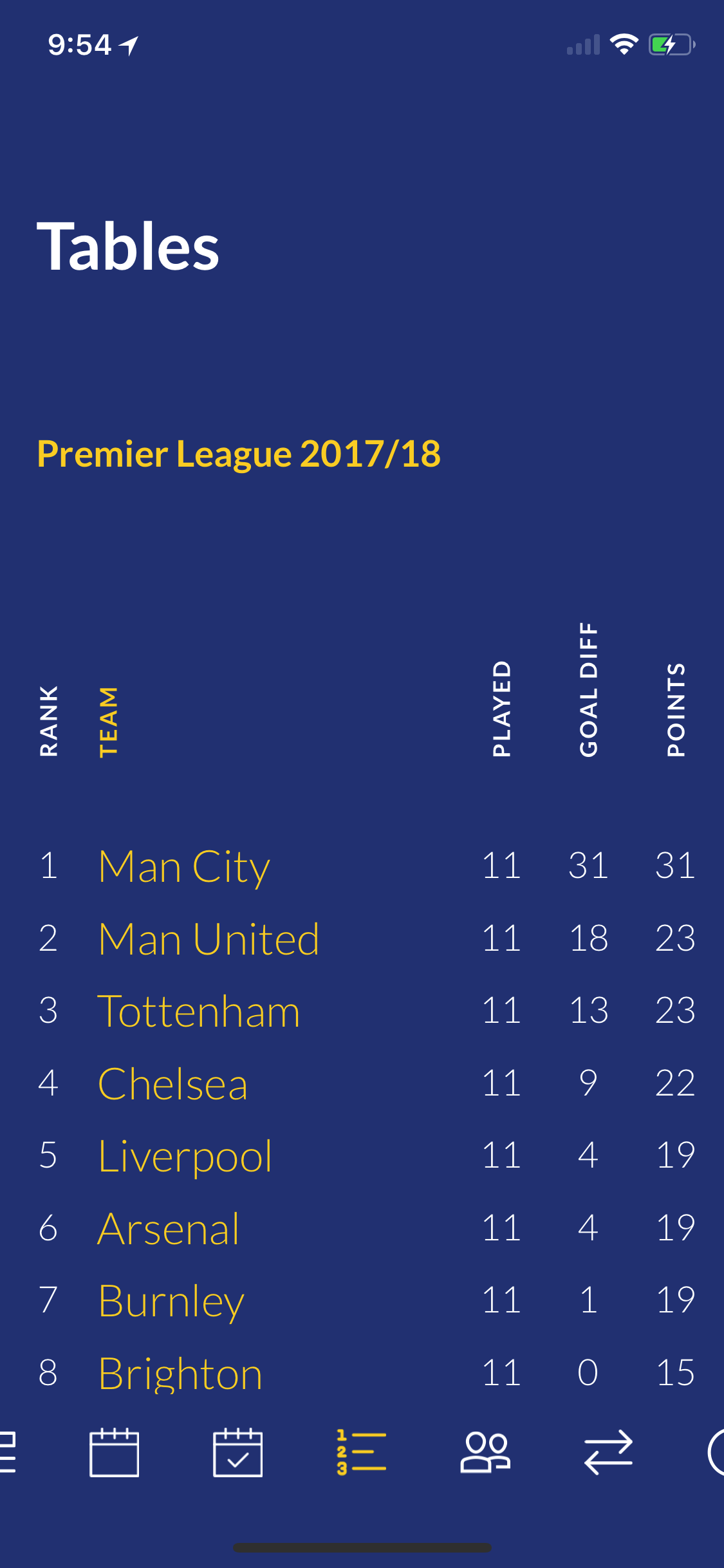Image resolution: width=724 pixels, height=1568 pixels.
Task: Open the players icon with two people
Action: (485, 1452)
